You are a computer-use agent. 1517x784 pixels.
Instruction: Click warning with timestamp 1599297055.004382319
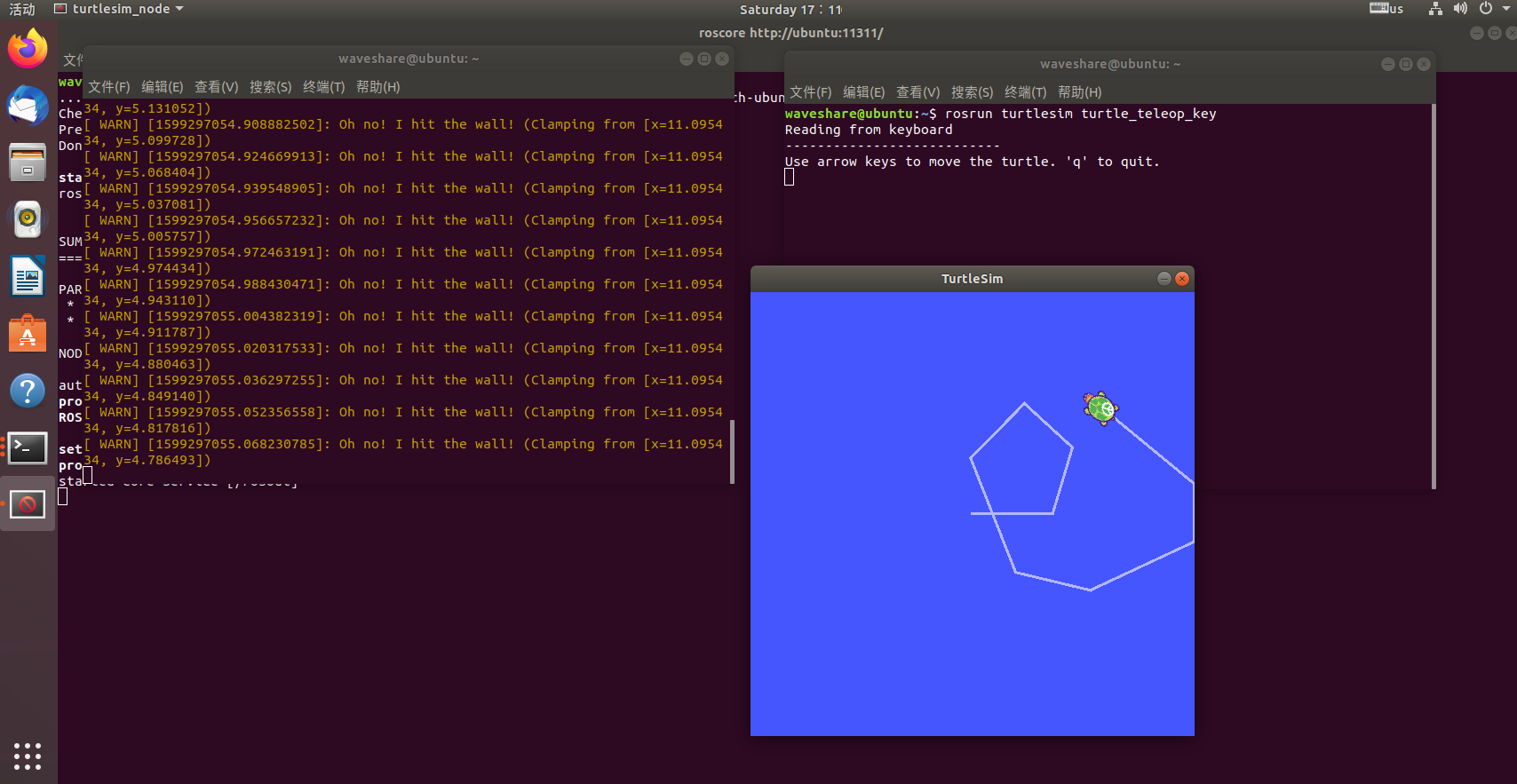click(403, 324)
